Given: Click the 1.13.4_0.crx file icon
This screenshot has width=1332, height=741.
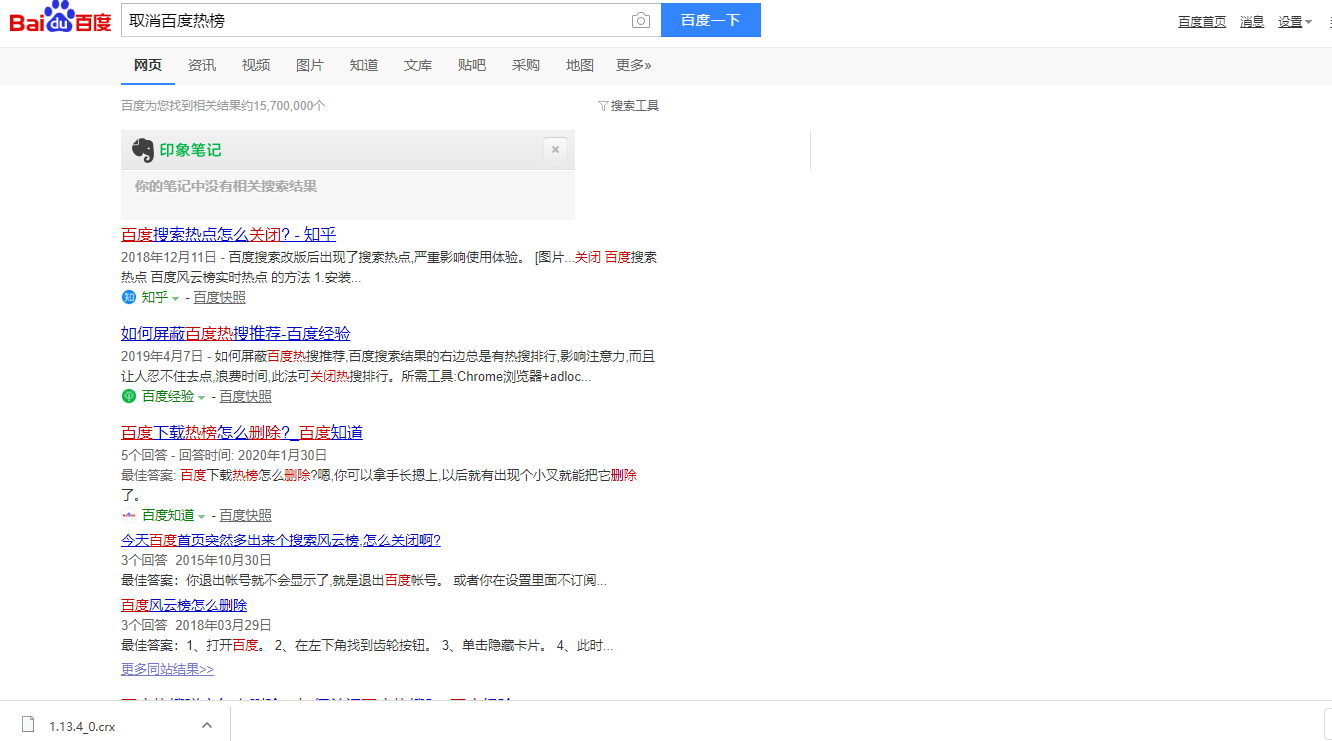Looking at the screenshot, I should pos(28,725).
